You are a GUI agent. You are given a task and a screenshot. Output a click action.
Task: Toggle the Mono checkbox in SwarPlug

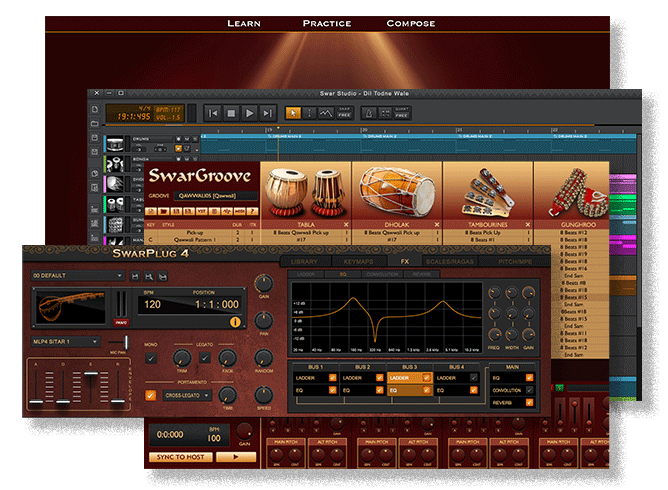click(x=151, y=358)
